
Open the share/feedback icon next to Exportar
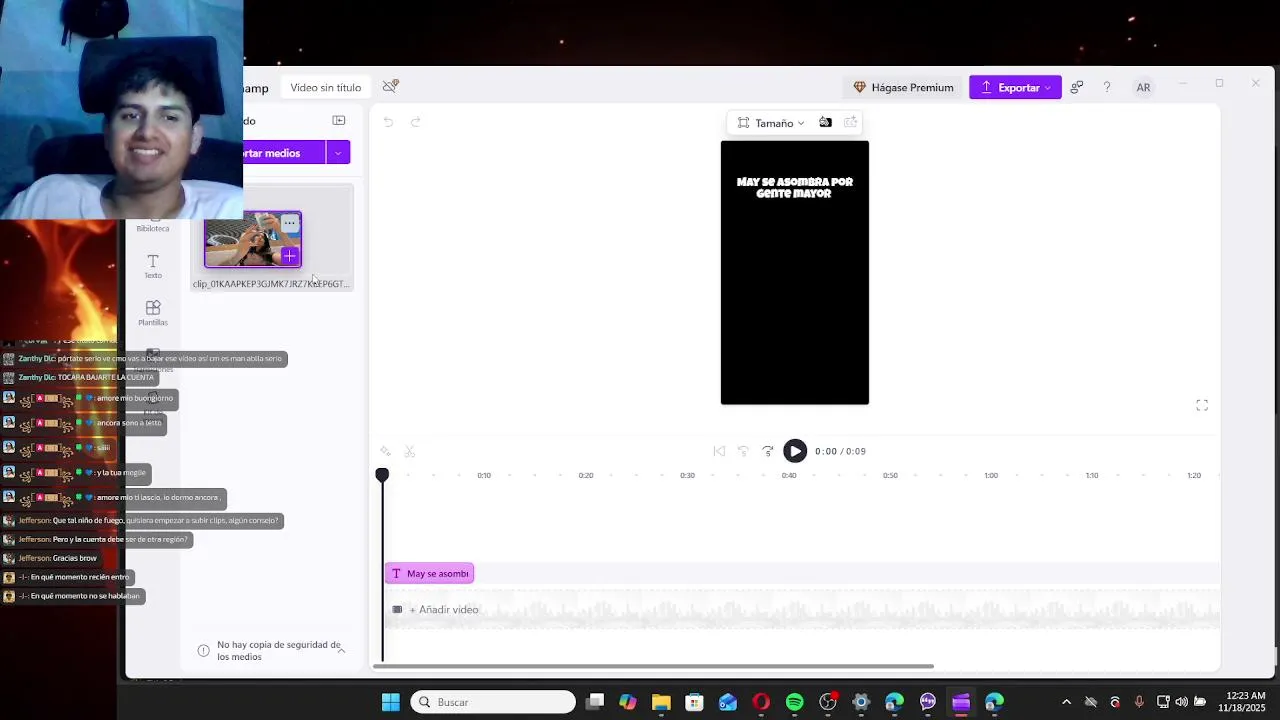tap(1076, 87)
